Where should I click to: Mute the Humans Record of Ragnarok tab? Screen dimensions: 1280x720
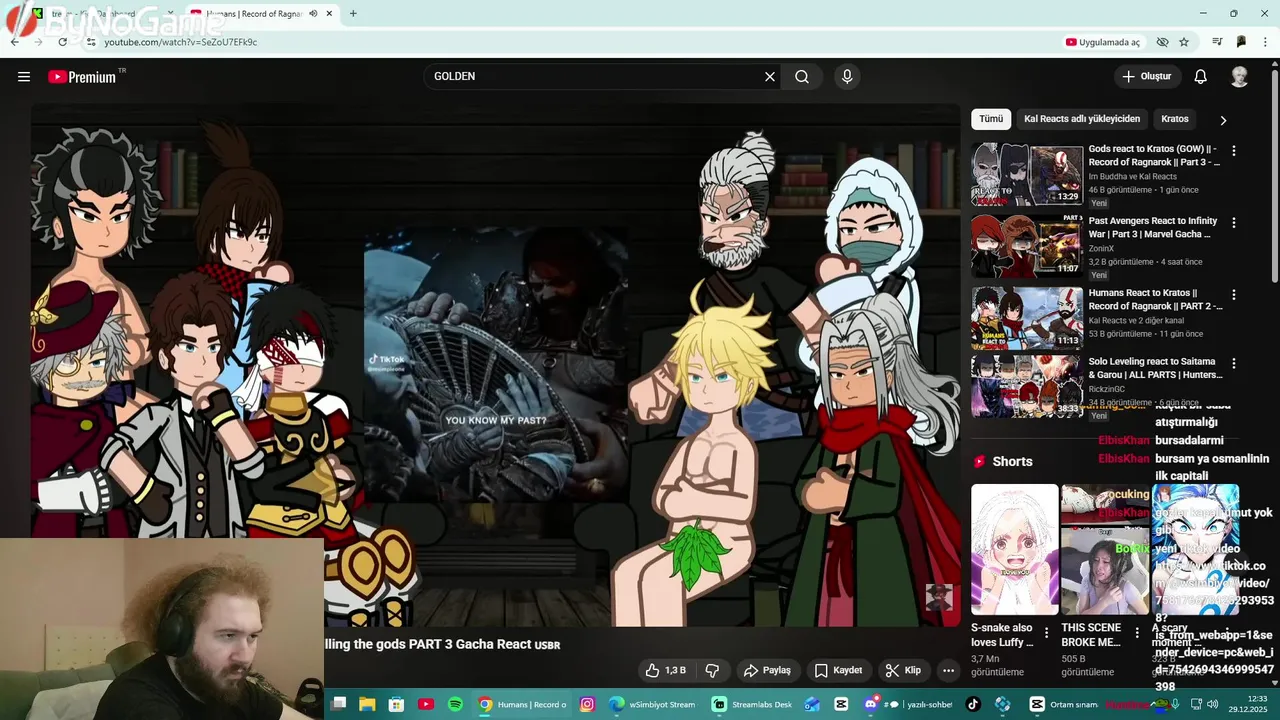(313, 14)
